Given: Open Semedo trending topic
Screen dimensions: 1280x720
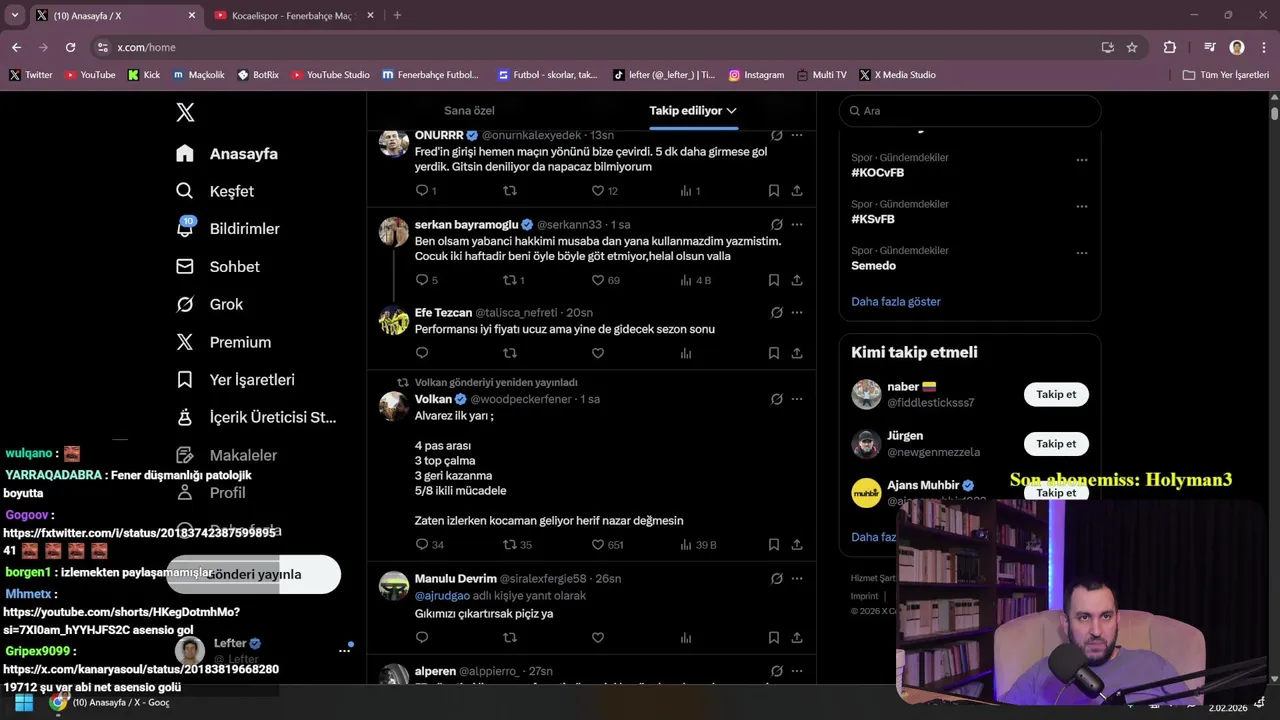Looking at the screenshot, I should (x=874, y=266).
